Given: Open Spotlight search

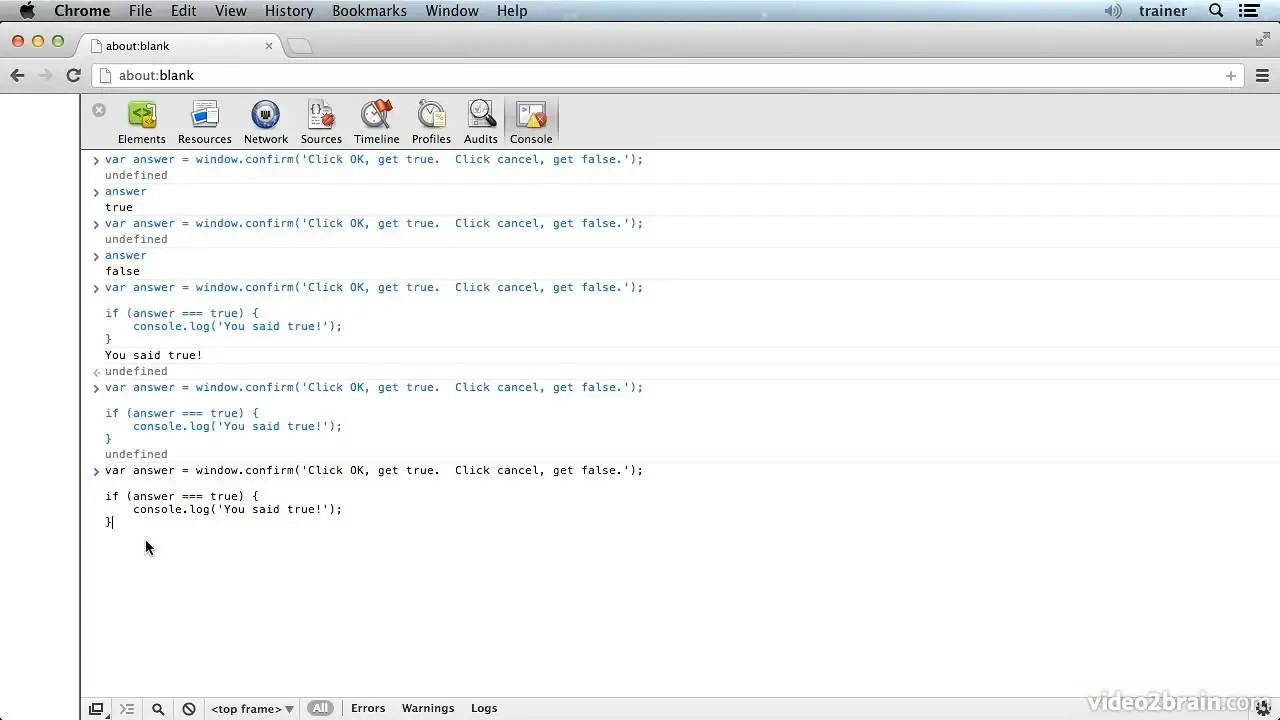Looking at the screenshot, I should click(x=1216, y=11).
